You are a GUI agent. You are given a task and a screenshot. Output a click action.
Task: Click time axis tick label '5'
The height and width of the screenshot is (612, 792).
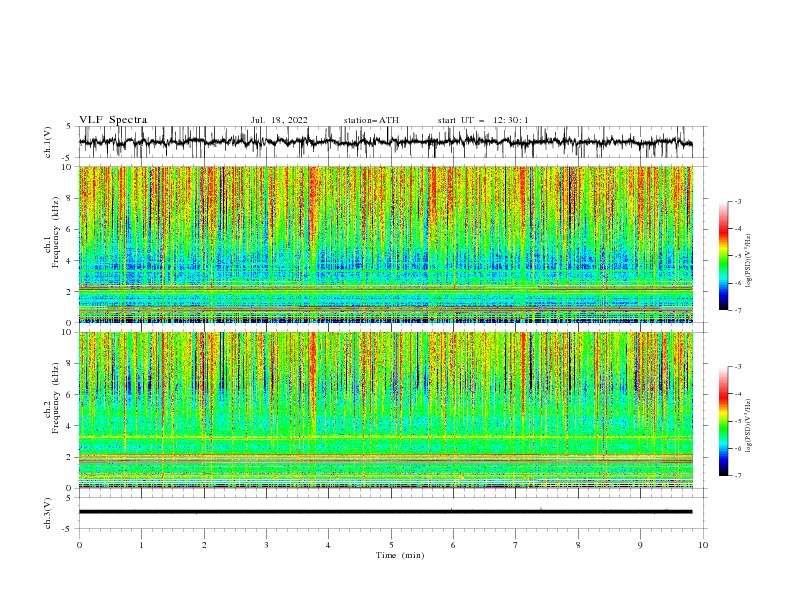tap(391, 545)
